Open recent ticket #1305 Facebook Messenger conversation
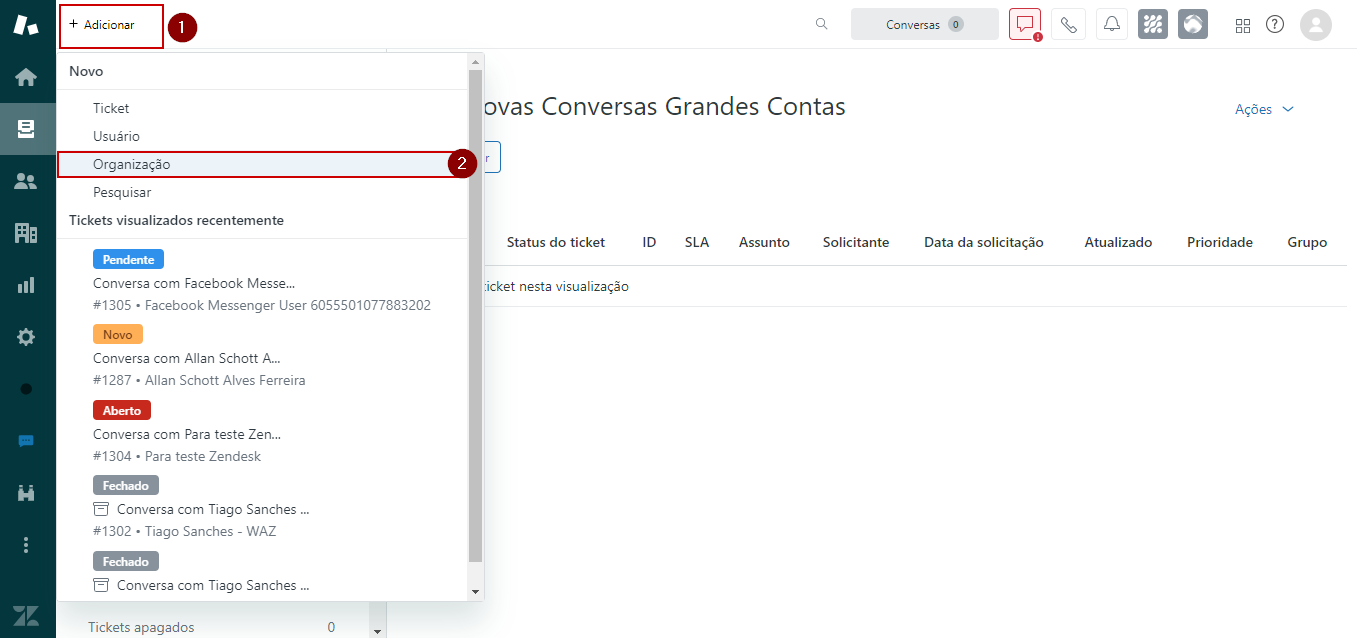The image size is (1357, 638). pyautogui.click(x=194, y=283)
